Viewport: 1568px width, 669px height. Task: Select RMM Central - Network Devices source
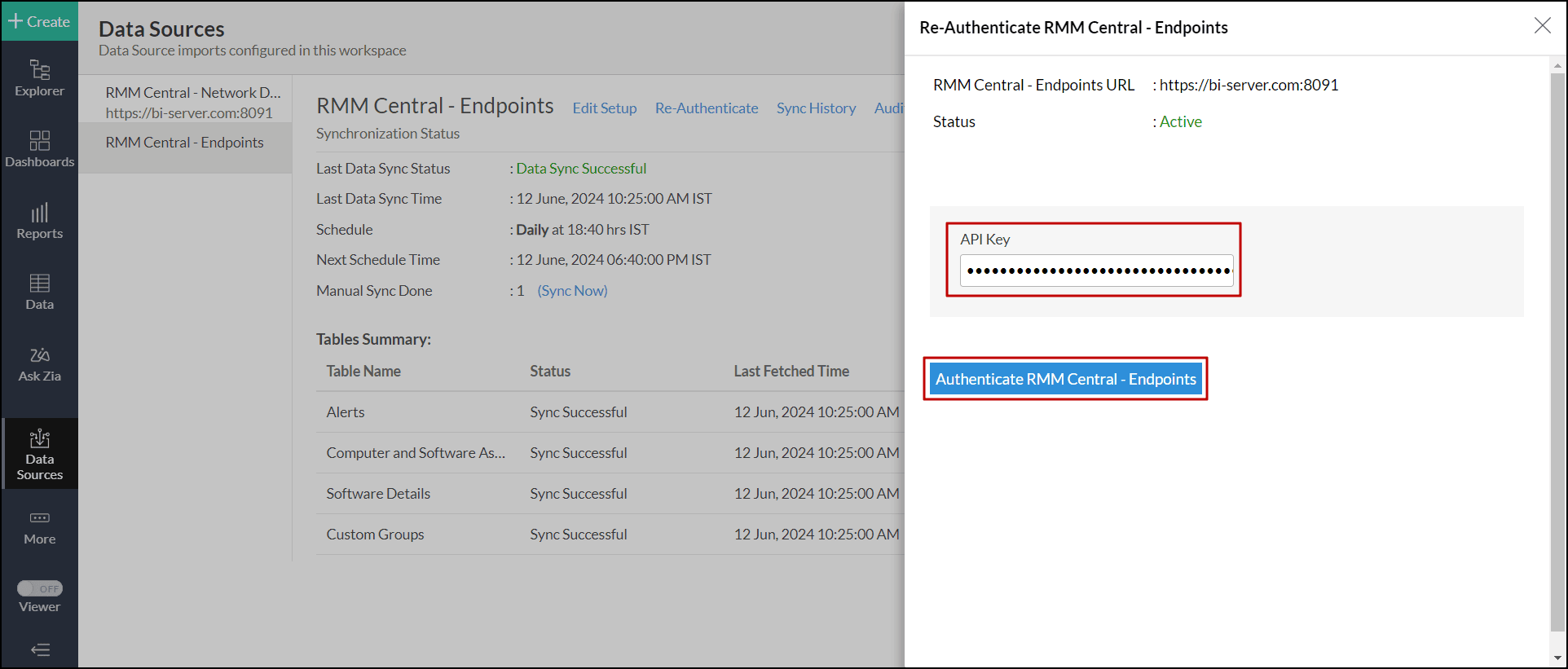192,93
